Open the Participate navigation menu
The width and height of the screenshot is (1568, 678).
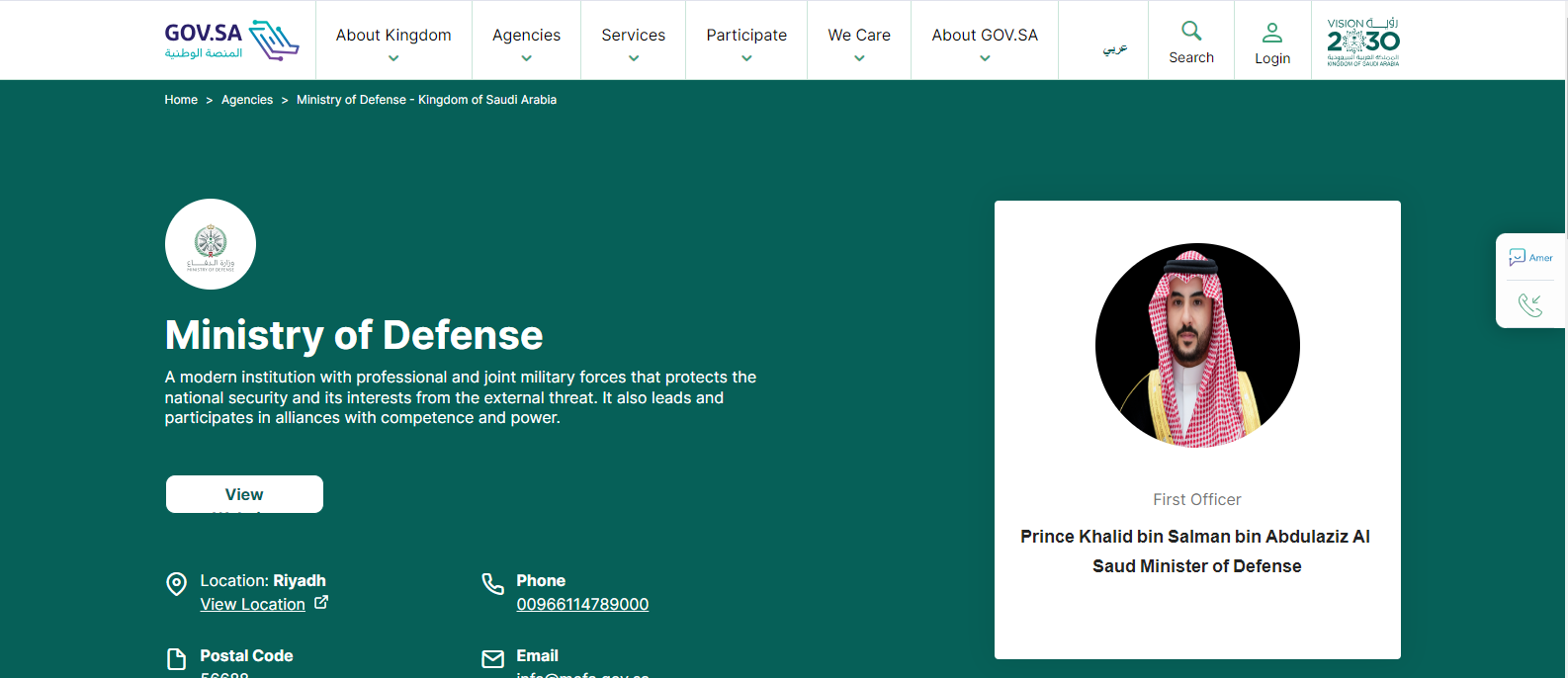click(746, 36)
